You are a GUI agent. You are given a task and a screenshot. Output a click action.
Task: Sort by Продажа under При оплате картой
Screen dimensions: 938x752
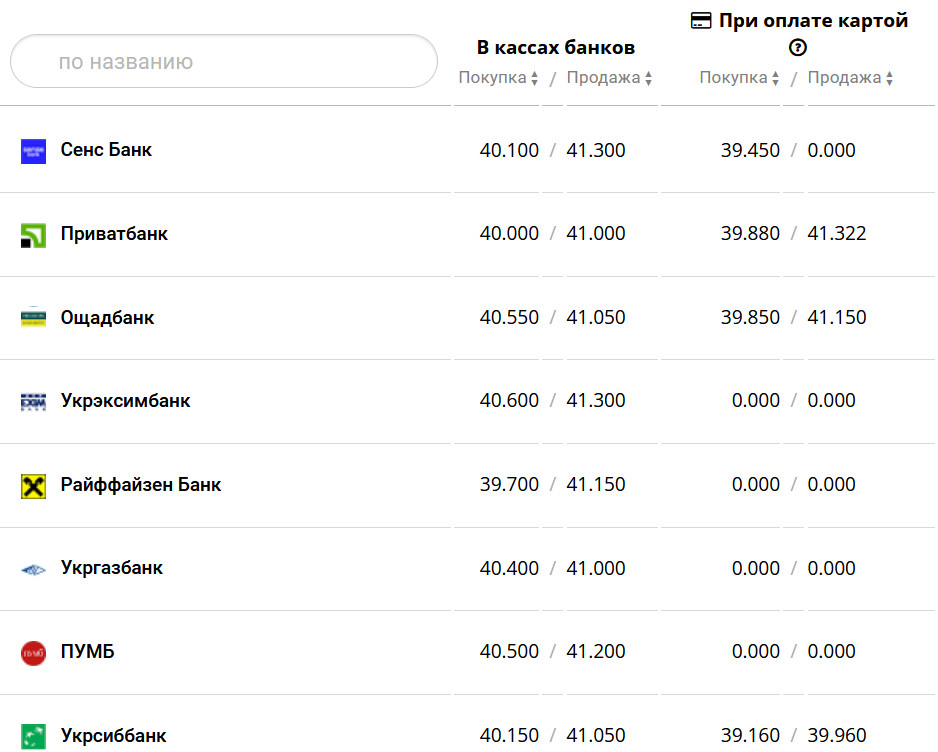tap(850, 78)
